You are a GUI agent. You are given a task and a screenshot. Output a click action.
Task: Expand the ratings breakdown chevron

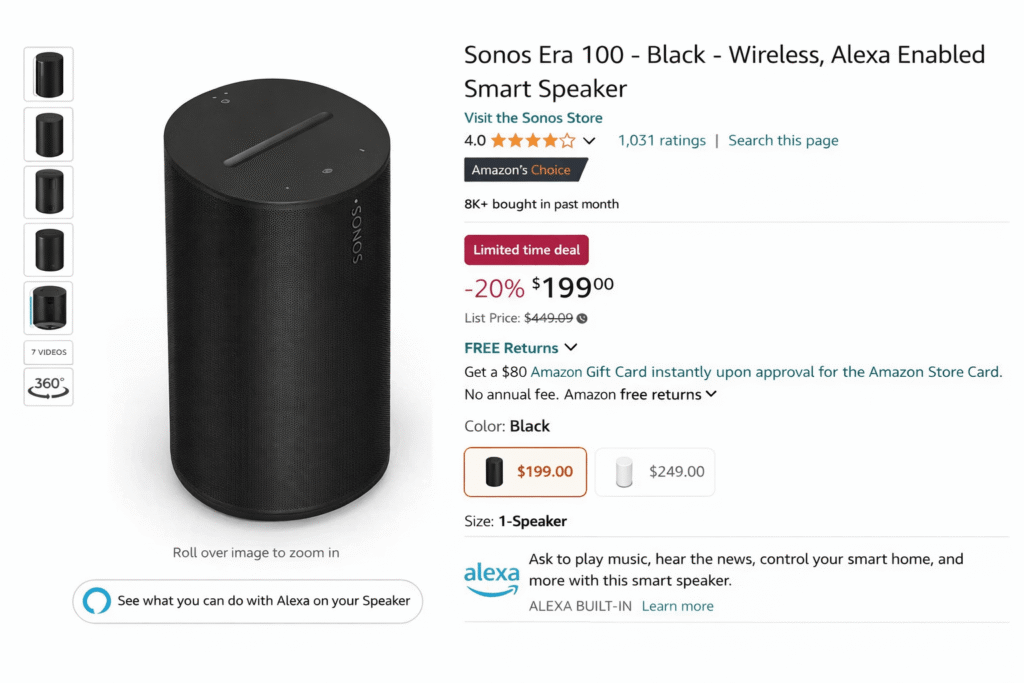click(x=589, y=141)
